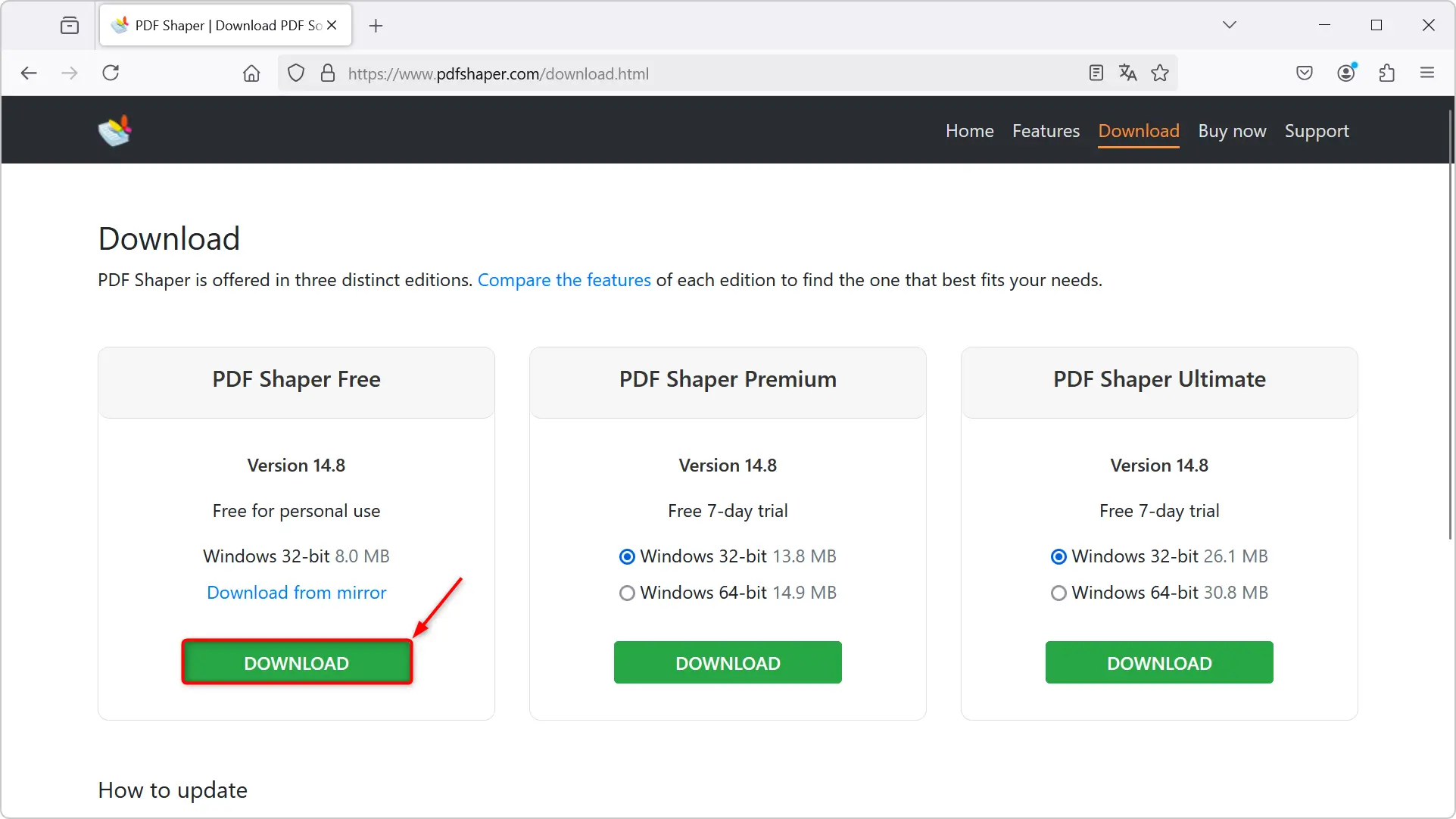This screenshot has width=1456, height=819.
Task: Bookmark this page with the star
Action: 1160,73
